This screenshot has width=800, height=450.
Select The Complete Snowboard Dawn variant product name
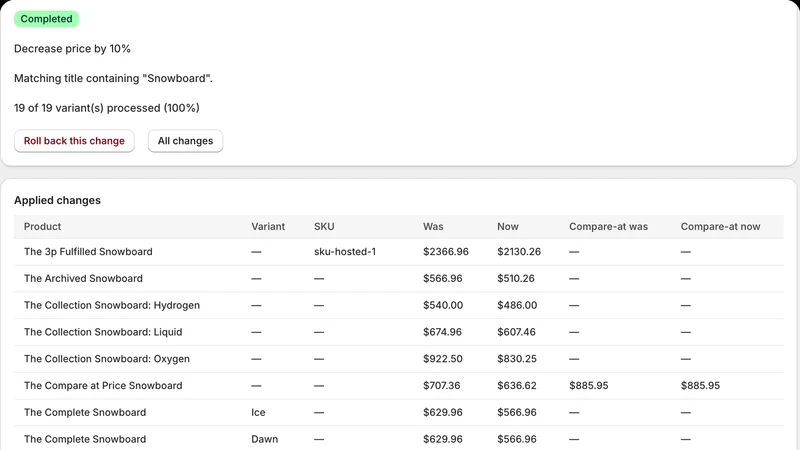pos(85,439)
